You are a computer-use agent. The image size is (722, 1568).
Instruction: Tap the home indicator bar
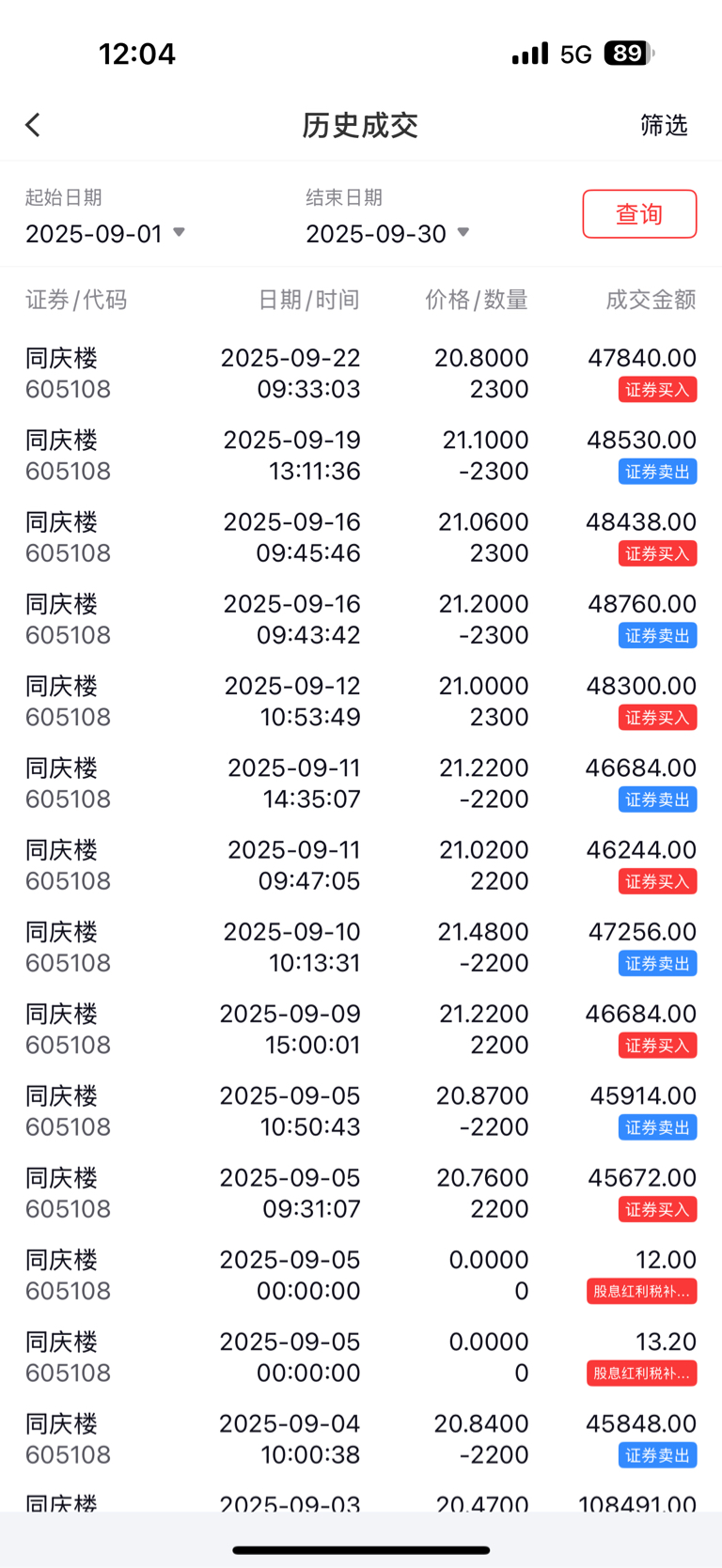click(x=361, y=1550)
